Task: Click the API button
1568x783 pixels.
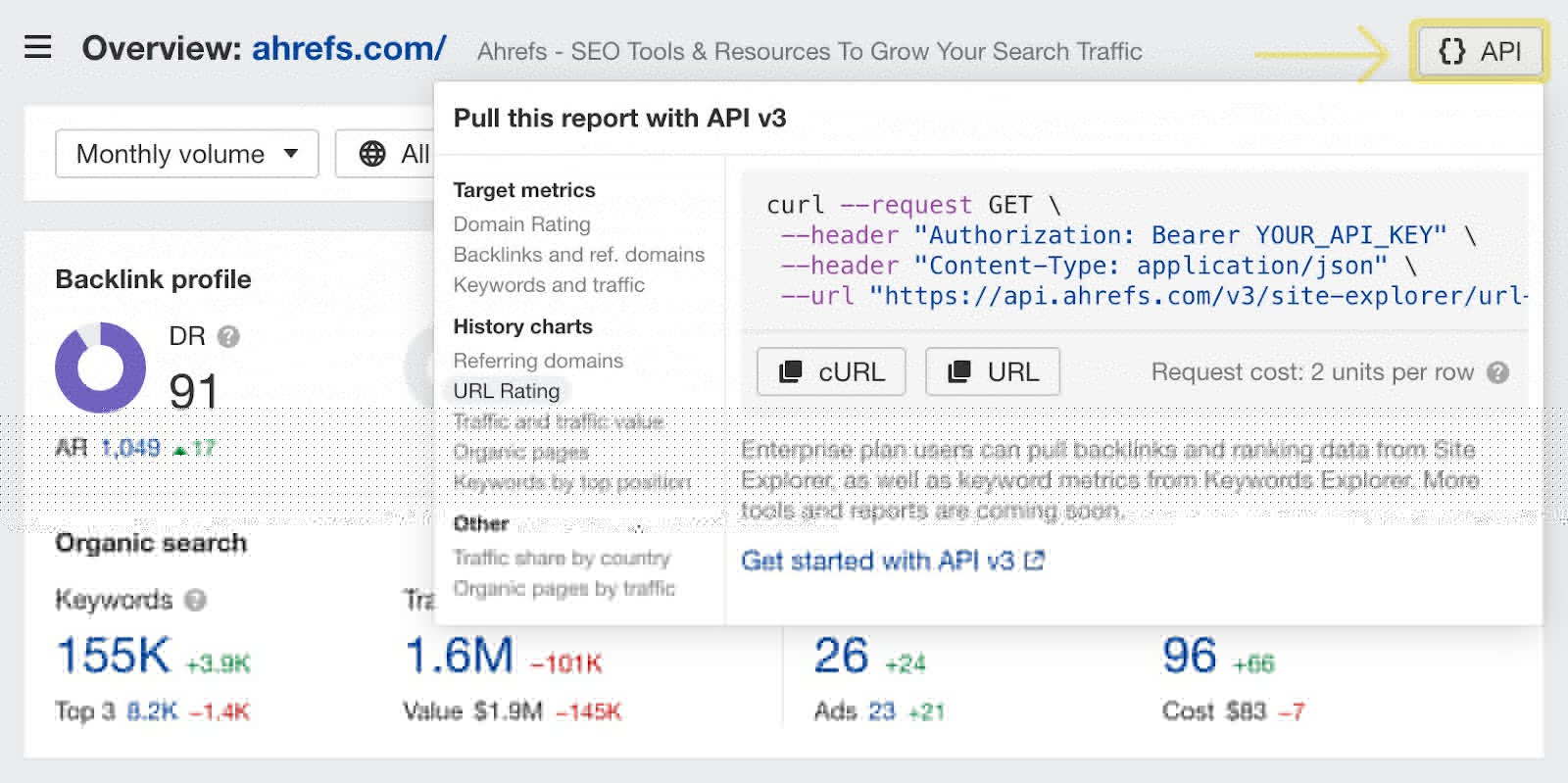Action: 1480,51
